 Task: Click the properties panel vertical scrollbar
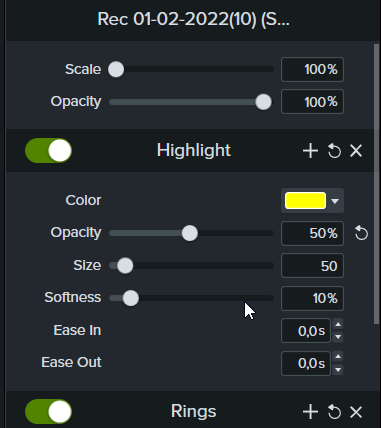coord(376,183)
